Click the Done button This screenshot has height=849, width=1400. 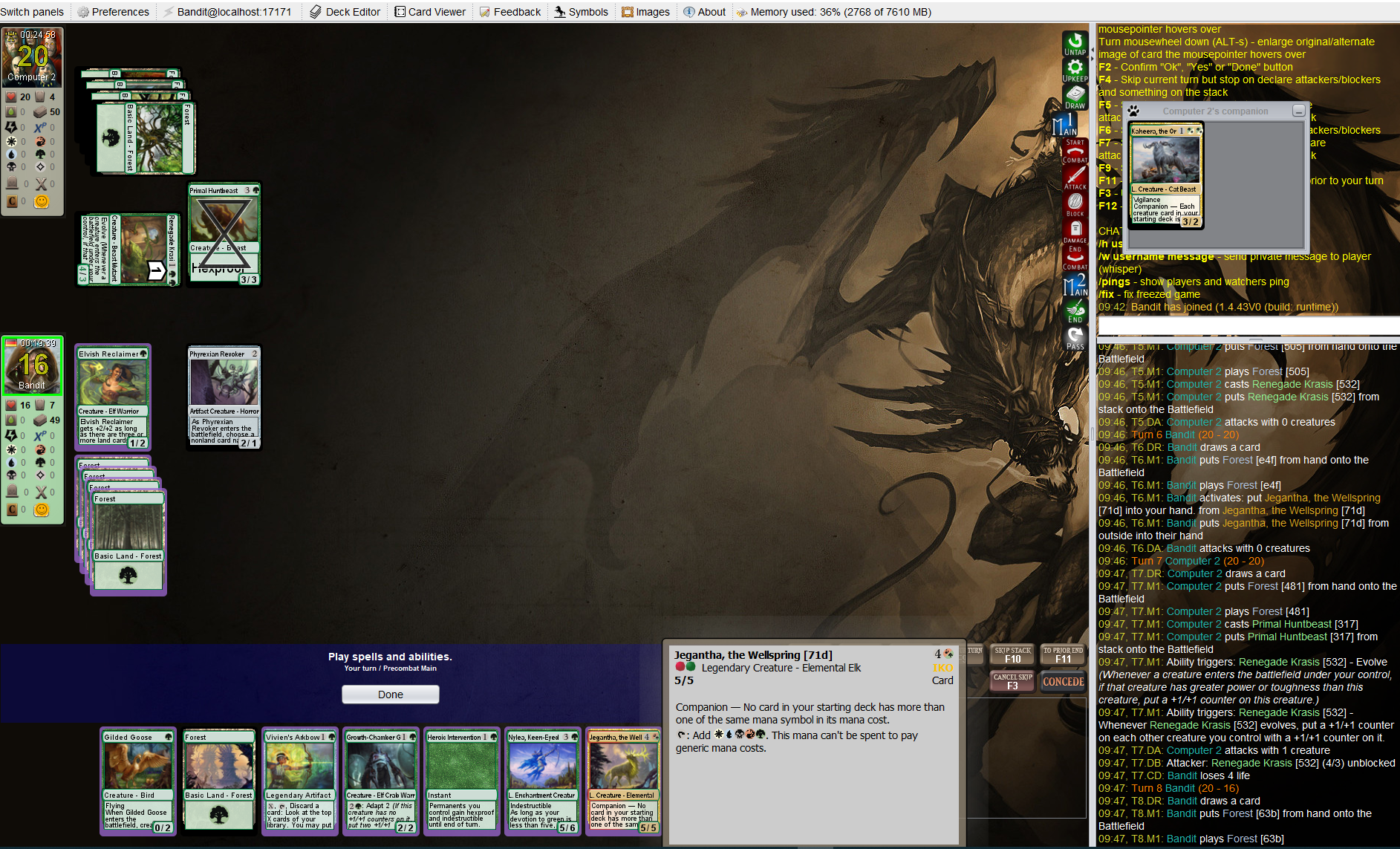click(391, 695)
